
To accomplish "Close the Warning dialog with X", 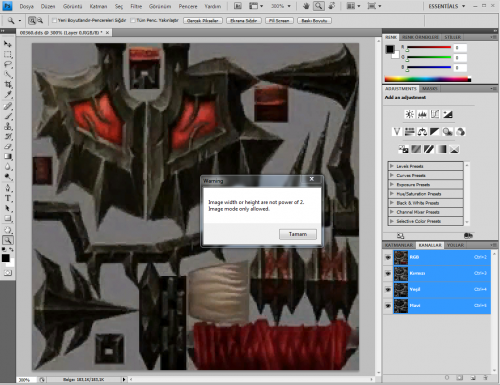I will (312, 179).
